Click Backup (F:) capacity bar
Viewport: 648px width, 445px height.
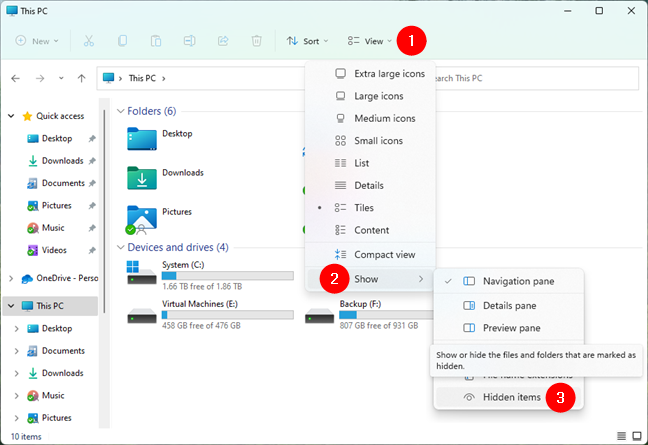386,315
